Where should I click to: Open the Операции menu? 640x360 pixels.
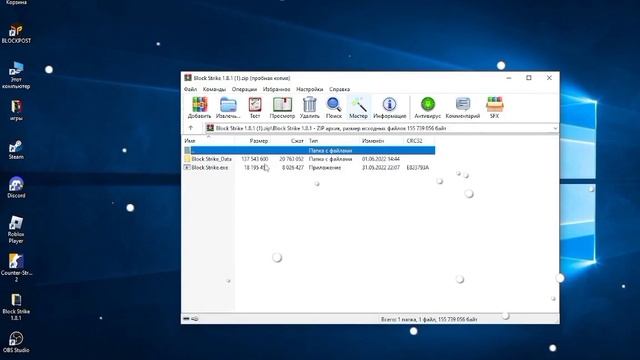[x=244, y=89]
